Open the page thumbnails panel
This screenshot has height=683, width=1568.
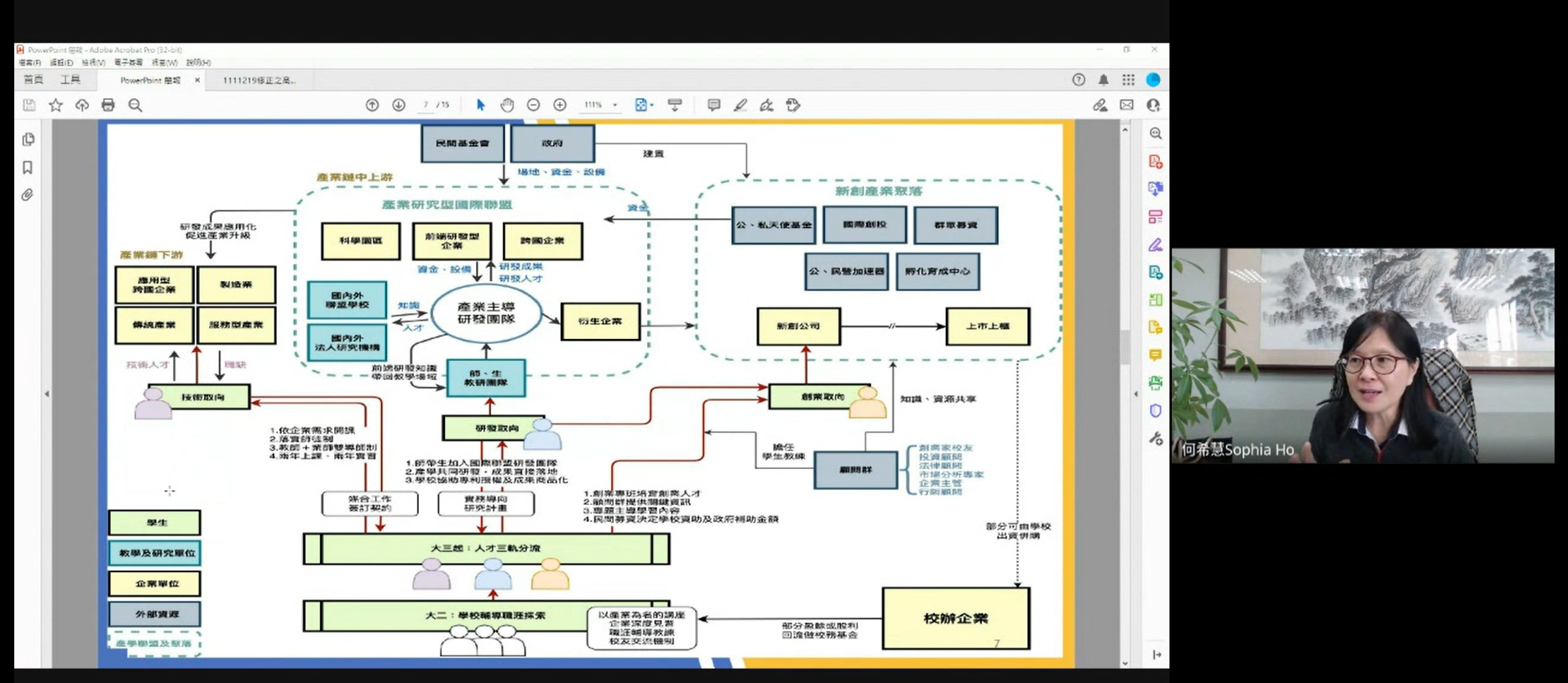coord(28,139)
